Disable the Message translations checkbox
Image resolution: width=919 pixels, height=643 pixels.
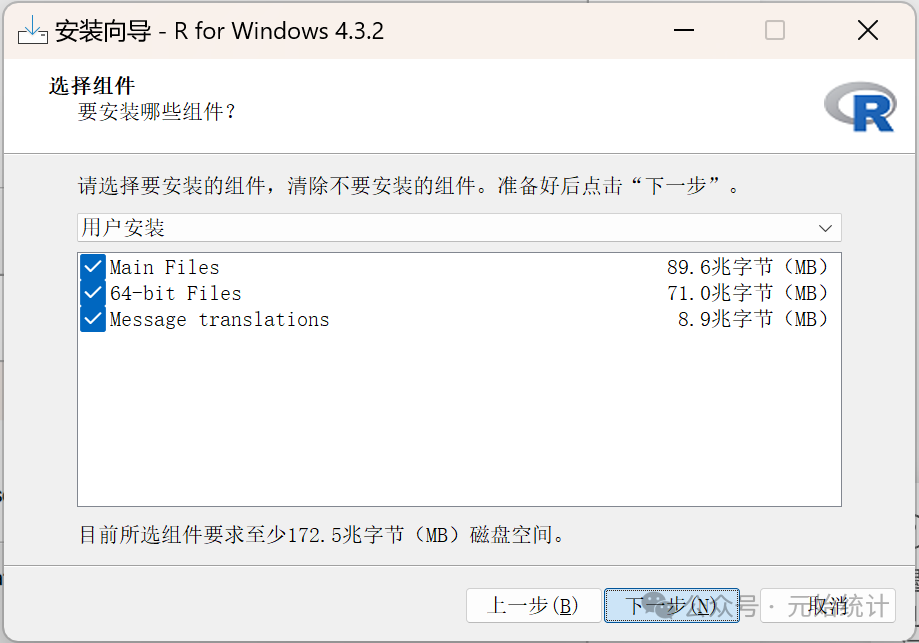coord(93,319)
